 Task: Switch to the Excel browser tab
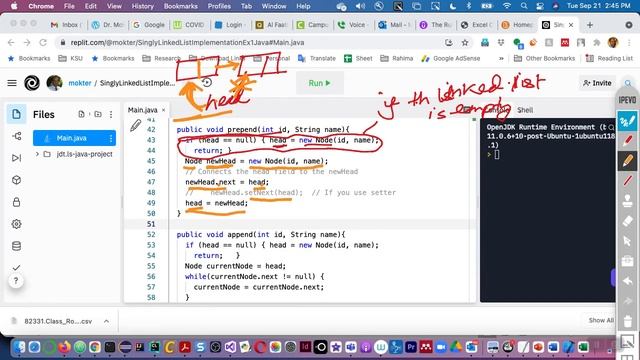pos(477,25)
